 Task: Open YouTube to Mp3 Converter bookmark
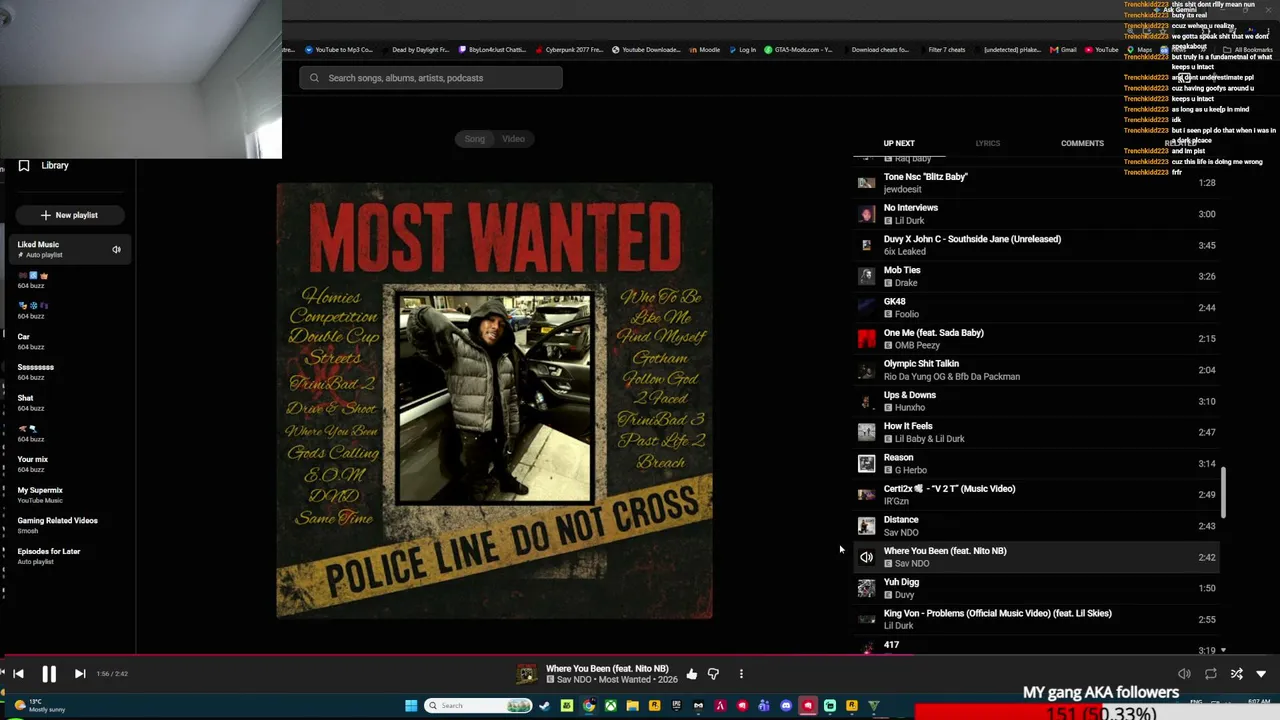click(x=339, y=50)
